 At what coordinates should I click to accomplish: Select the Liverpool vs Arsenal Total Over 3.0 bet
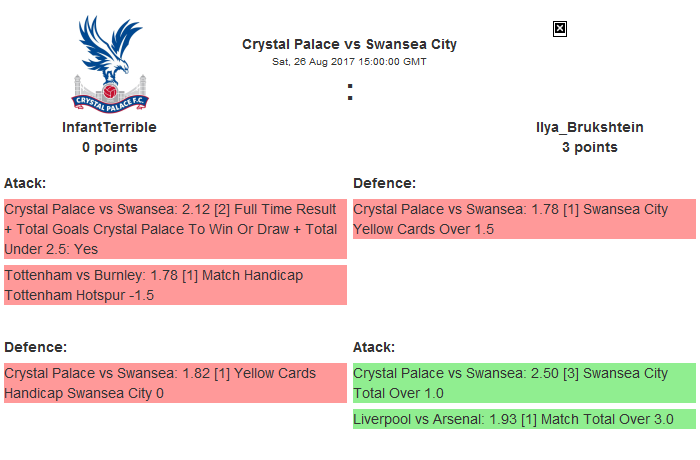tap(524, 418)
